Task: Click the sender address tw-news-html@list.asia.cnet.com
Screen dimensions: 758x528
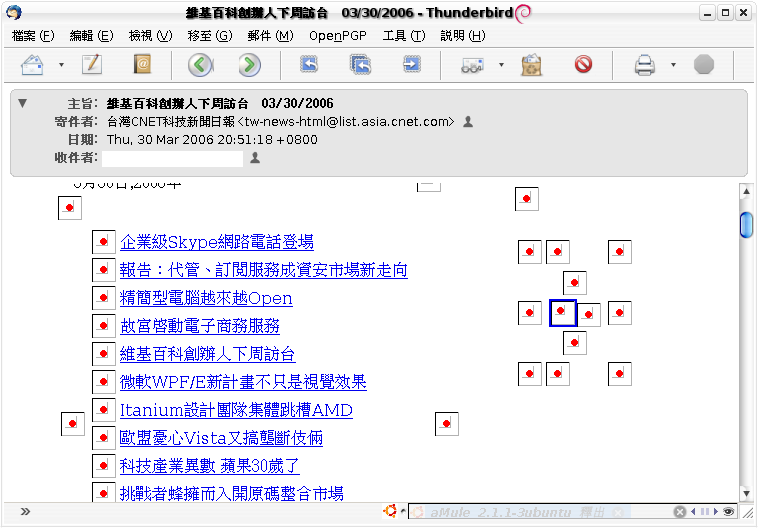Action: 347,122
